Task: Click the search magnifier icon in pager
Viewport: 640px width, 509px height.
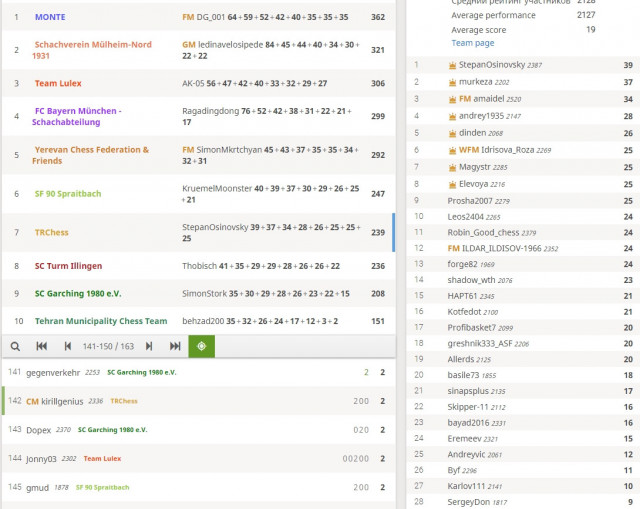Action: [15, 347]
